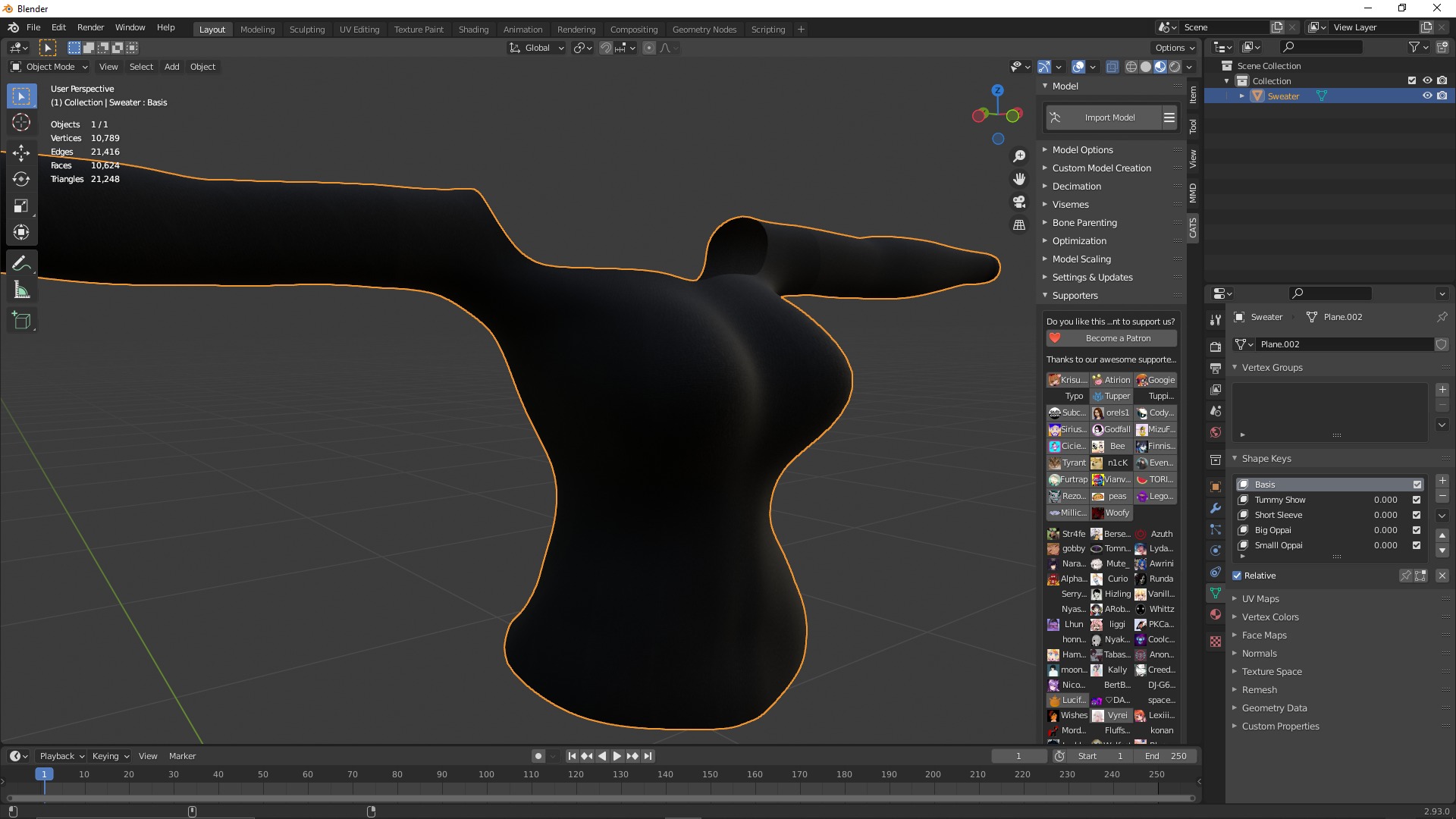Click the Import Model button
The height and width of the screenshot is (819, 1456).
click(1103, 118)
